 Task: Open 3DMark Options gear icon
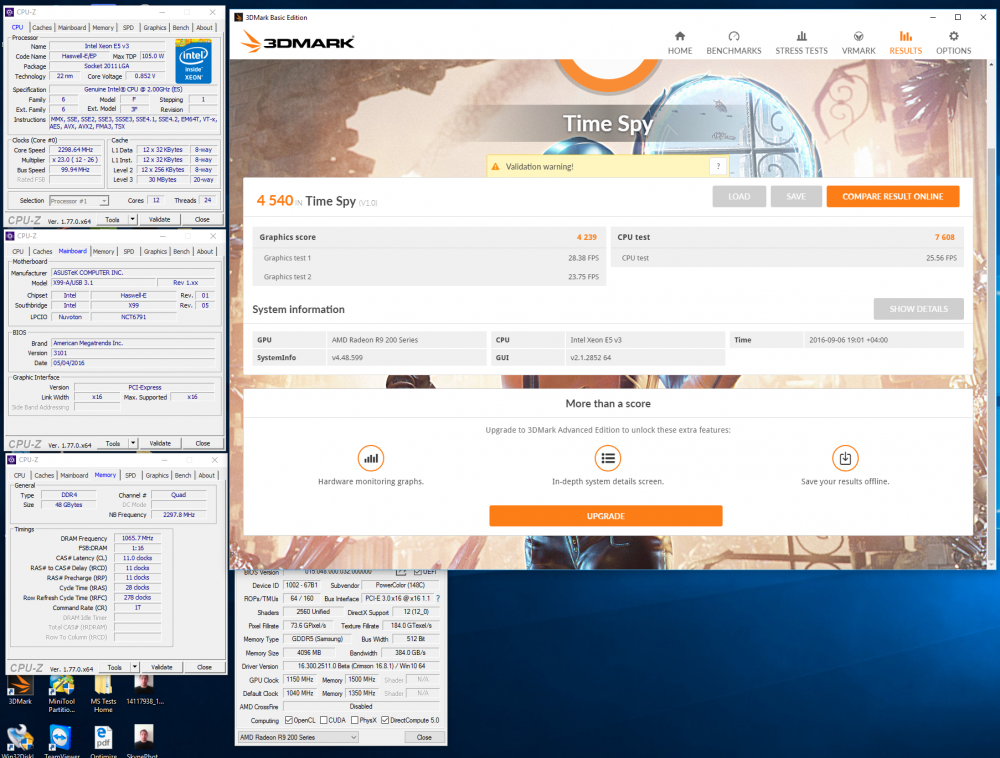(x=953, y=36)
